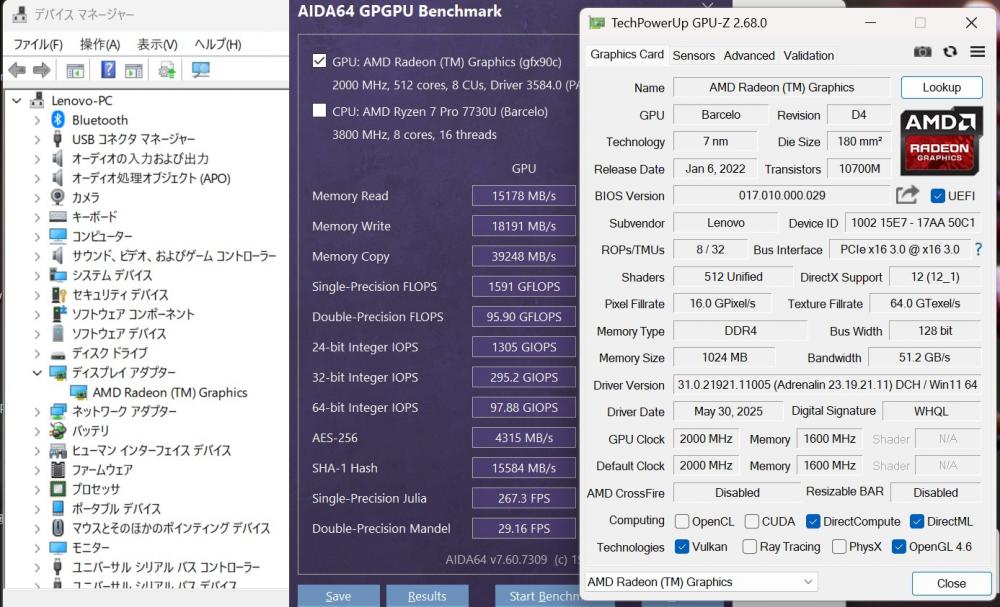Click the blue help icon in toolbar
This screenshot has width=1000, height=607.
[108, 70]
